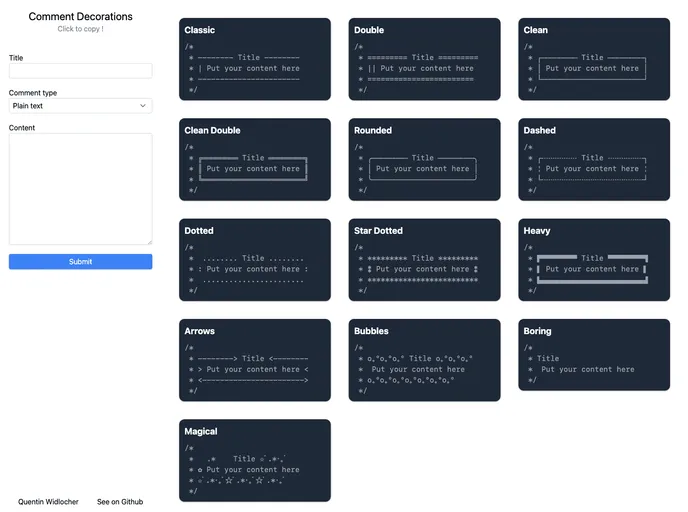Screen dimensions: 688x512
Task: Choose the Rounded comment style card
Action: (x=424, y=160)
